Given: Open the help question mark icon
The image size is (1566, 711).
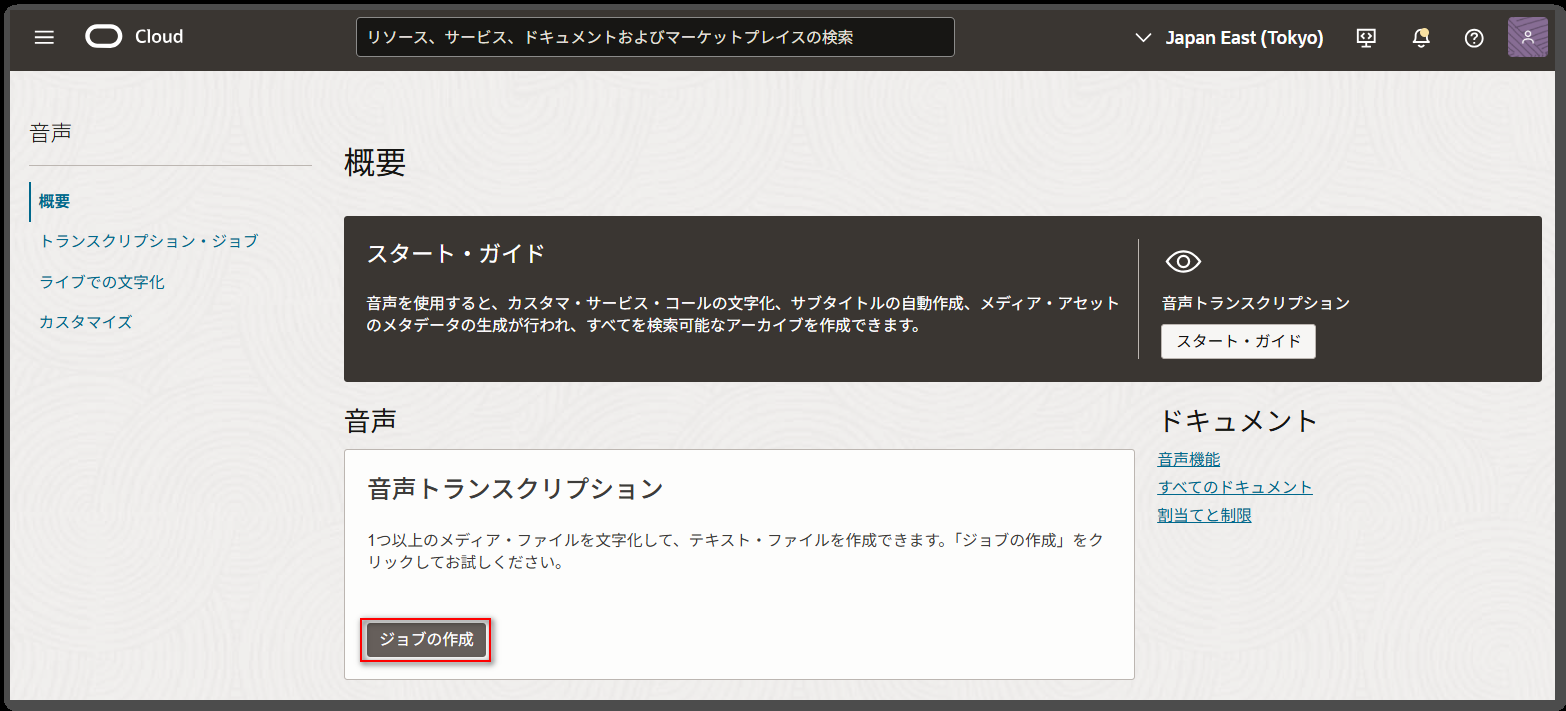Looking at the screenshot, I should [1473, 38].
